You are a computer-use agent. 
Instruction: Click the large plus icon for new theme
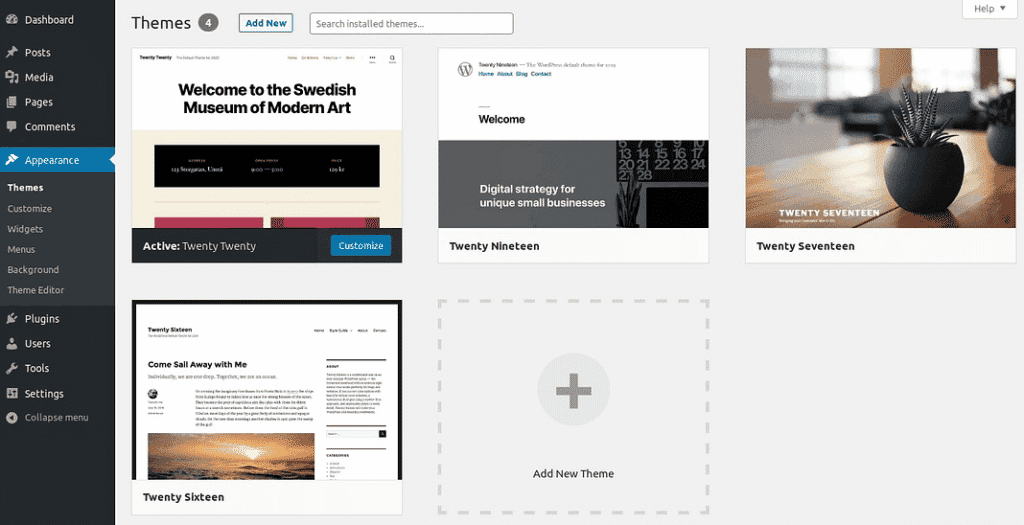[573, 390]
